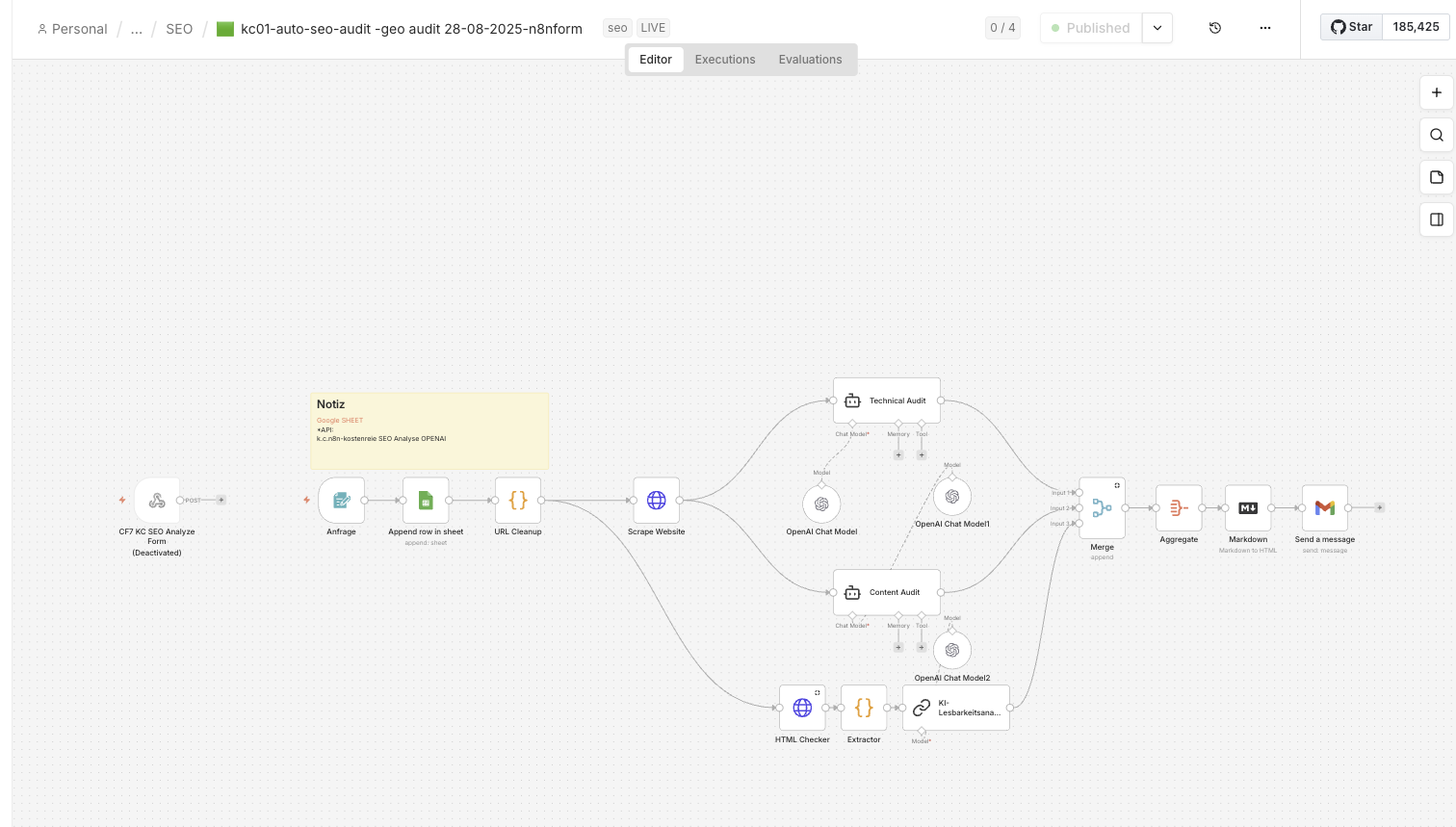
Task: Open workflow version history
Action: click(x=1215, y=28)
